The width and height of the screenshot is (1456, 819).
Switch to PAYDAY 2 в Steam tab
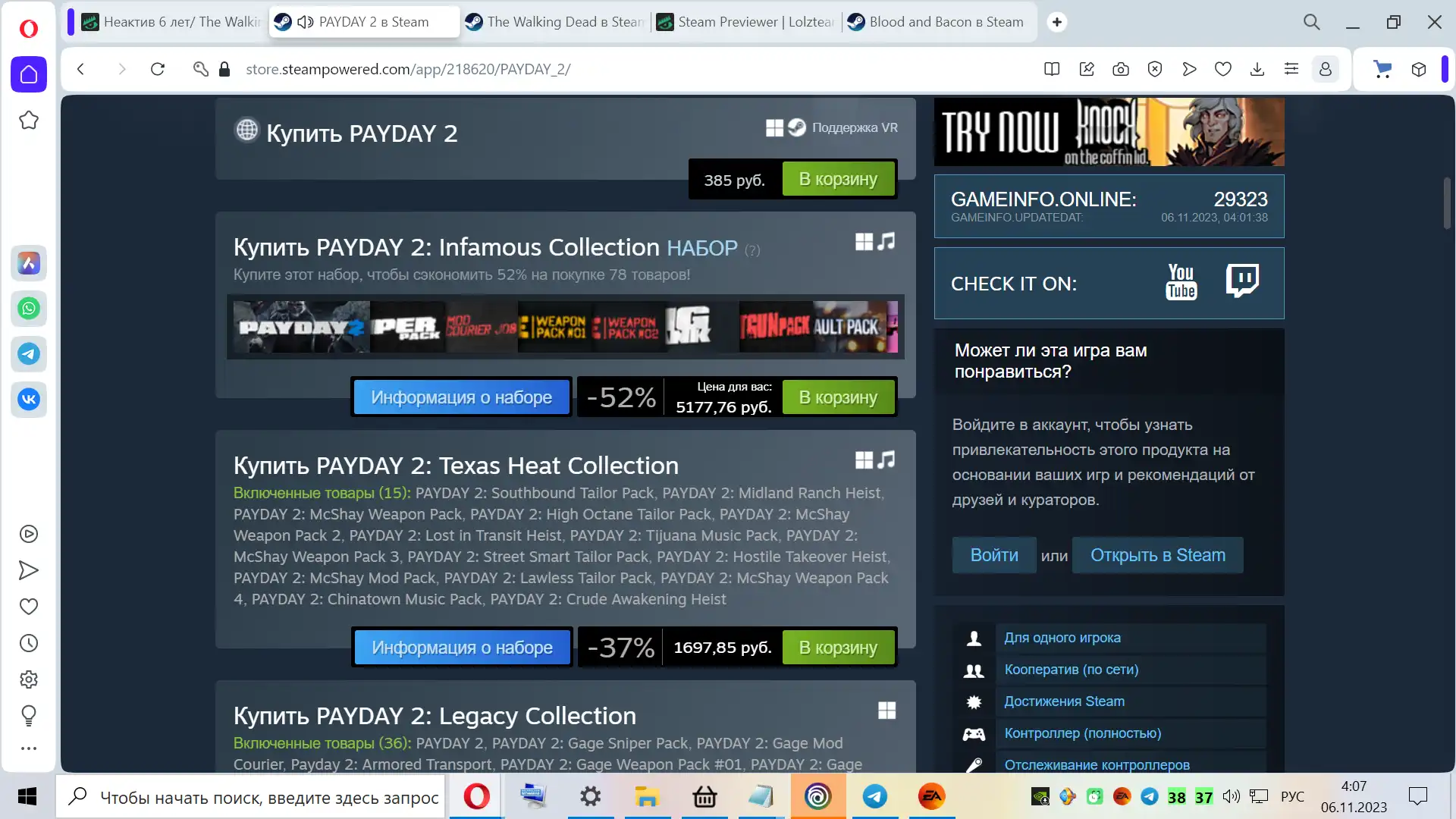[x=364, y=22]
